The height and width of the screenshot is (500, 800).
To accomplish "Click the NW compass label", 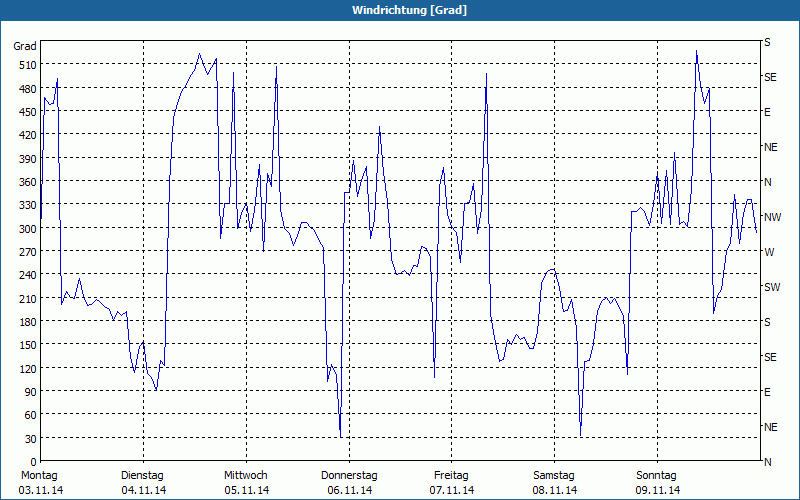I will pyautogui.click(x=772, y=217).
